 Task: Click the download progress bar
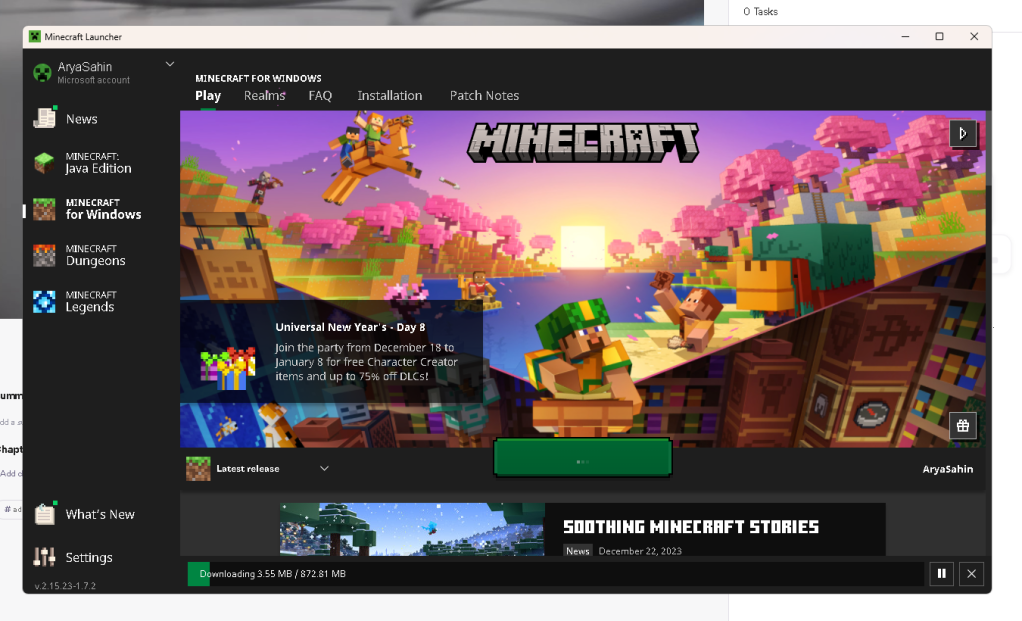555,574
